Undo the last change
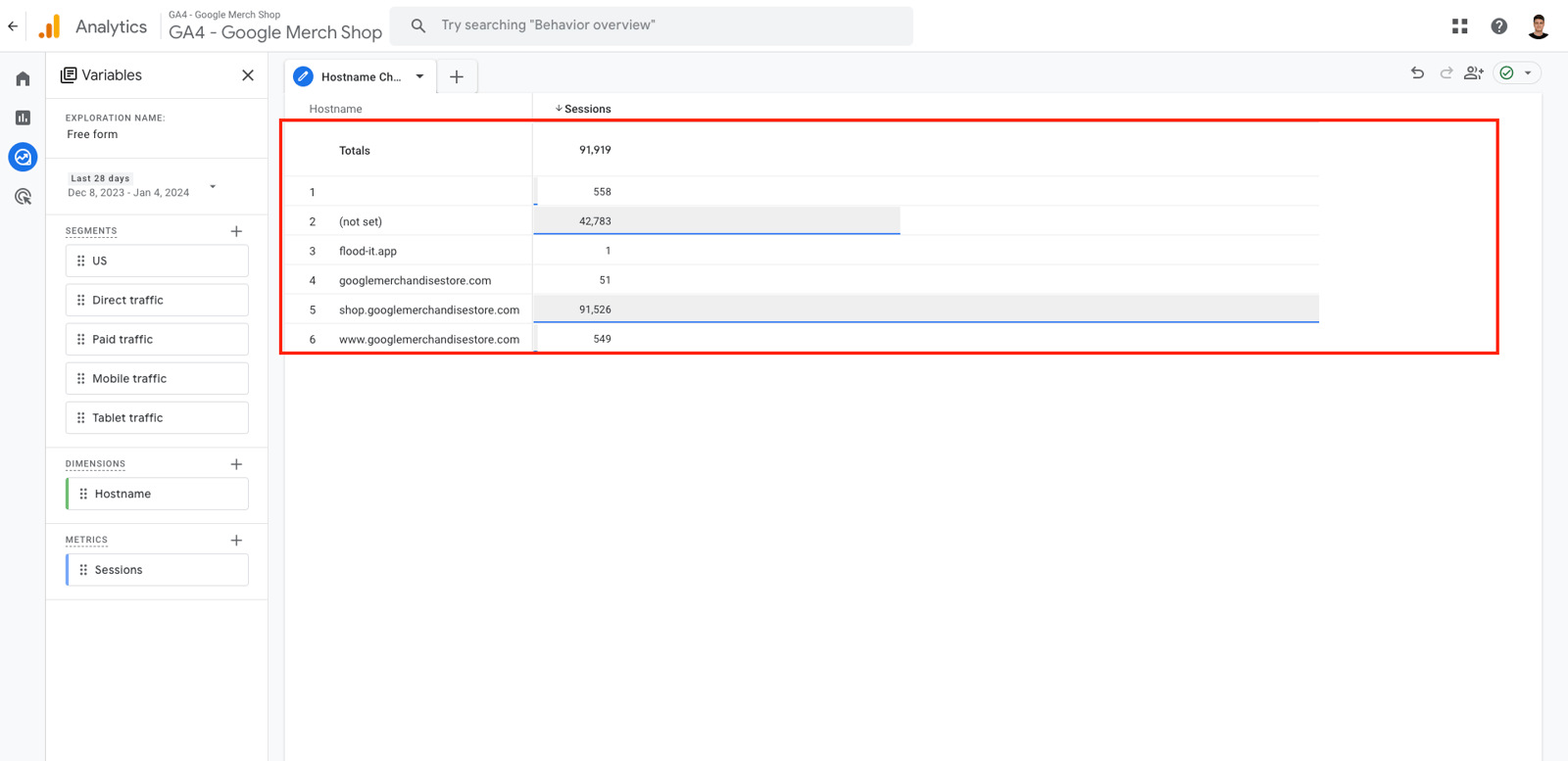 pyautogui.click(x=1417, y=72)
